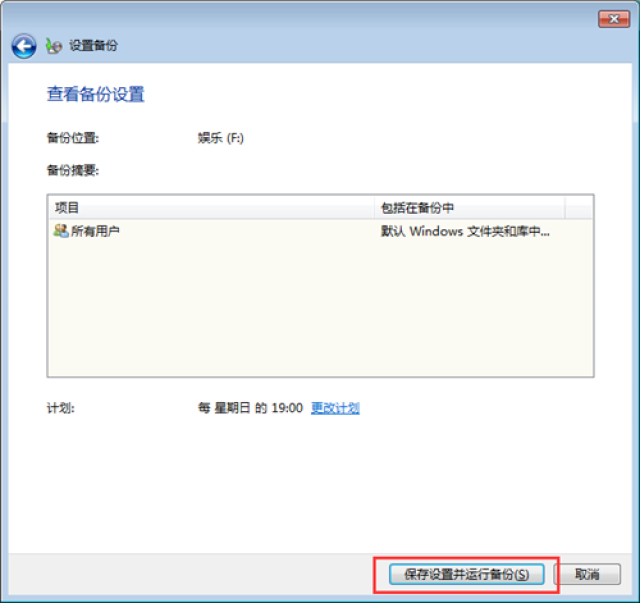Click the 包括在备份中 column header
The height and width of the screenshot is (603, 640).
(x=470, y=208)
